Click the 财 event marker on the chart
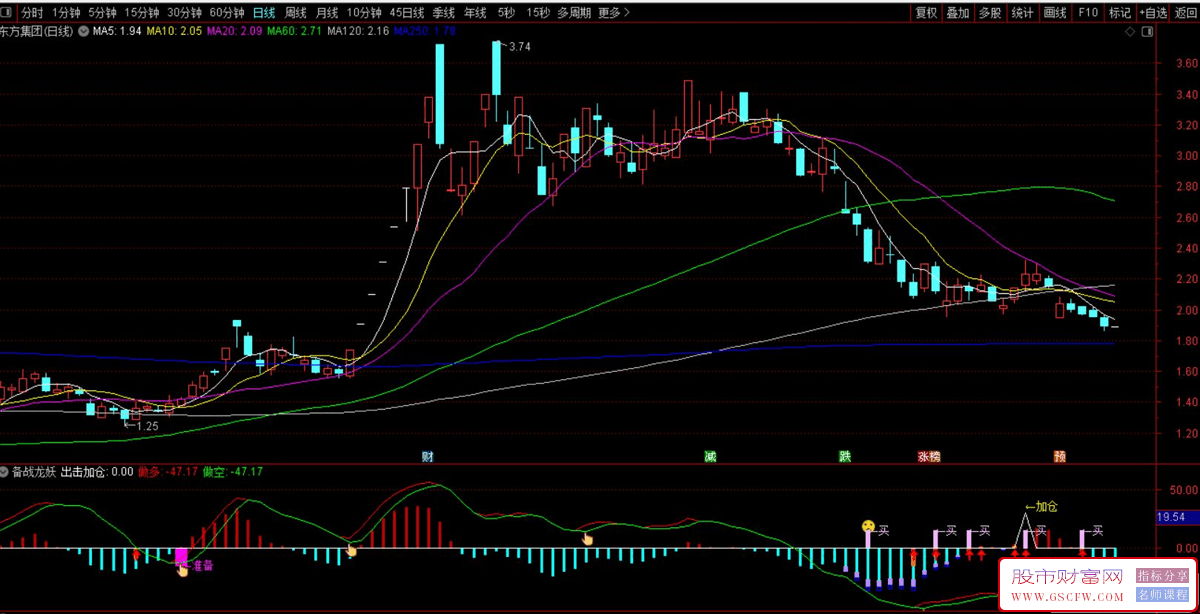Image resolution: width=1200 pixels, height=614 pixels. (428, 457)
